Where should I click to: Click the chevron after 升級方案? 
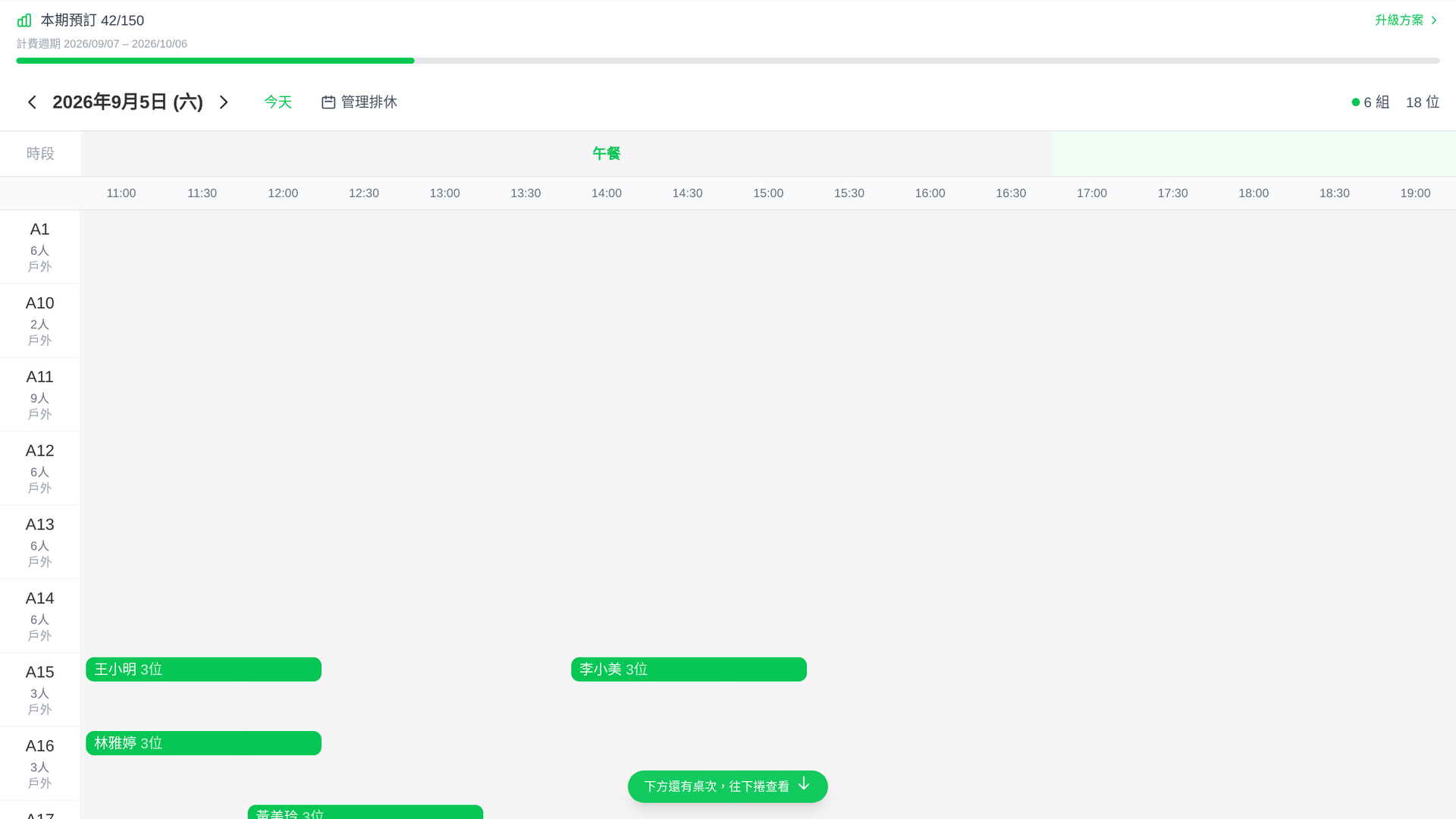[1434, 20]
